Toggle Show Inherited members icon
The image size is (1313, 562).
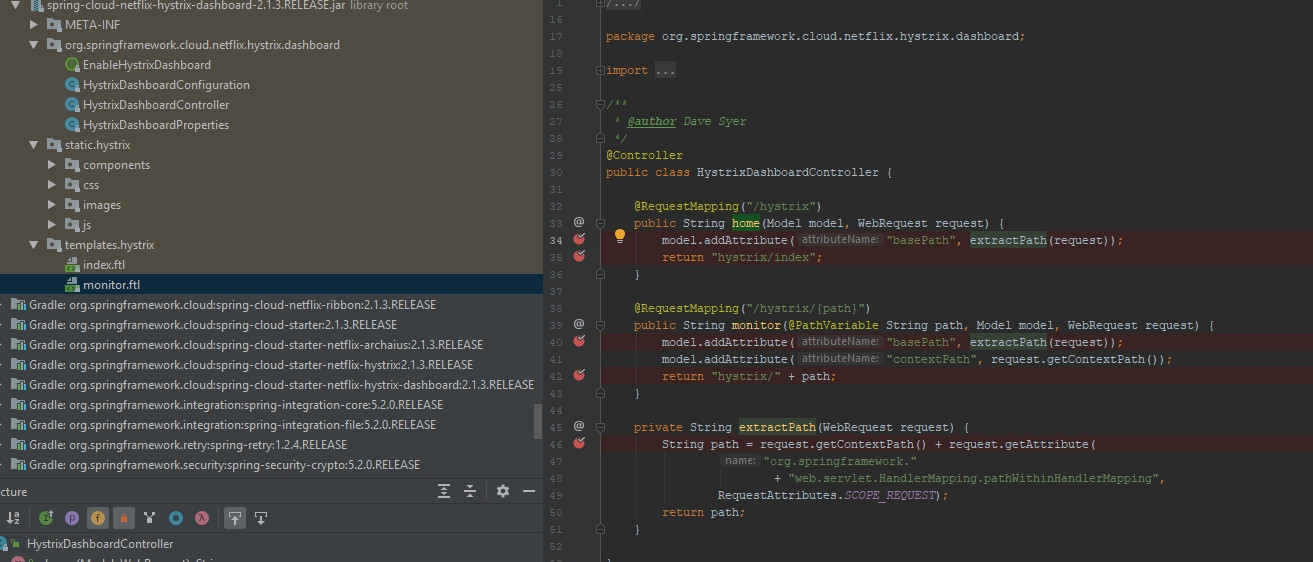(46, 518)
